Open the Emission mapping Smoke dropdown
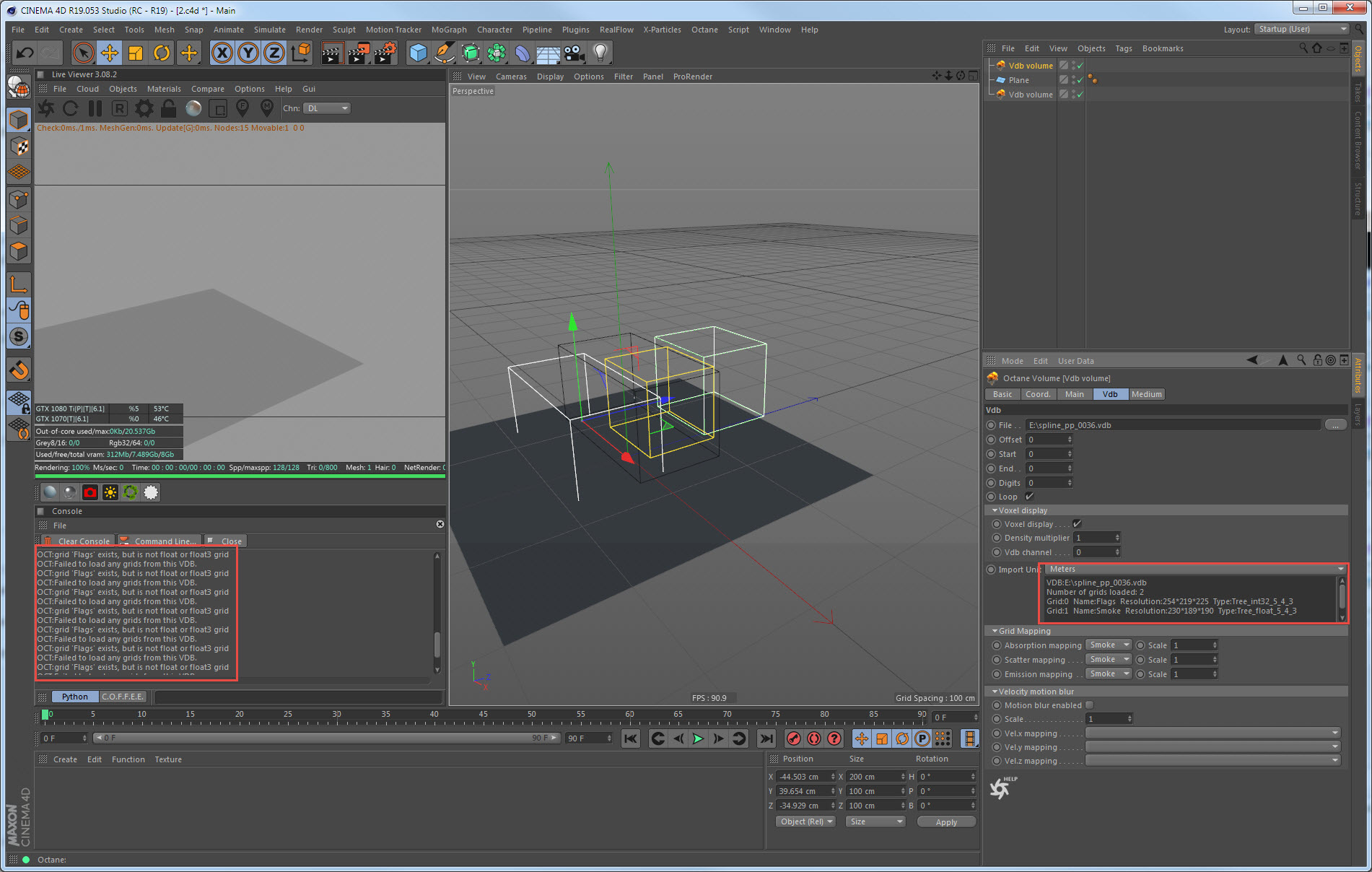This screenshot has height=872, width=1372. coord(1109,674)
